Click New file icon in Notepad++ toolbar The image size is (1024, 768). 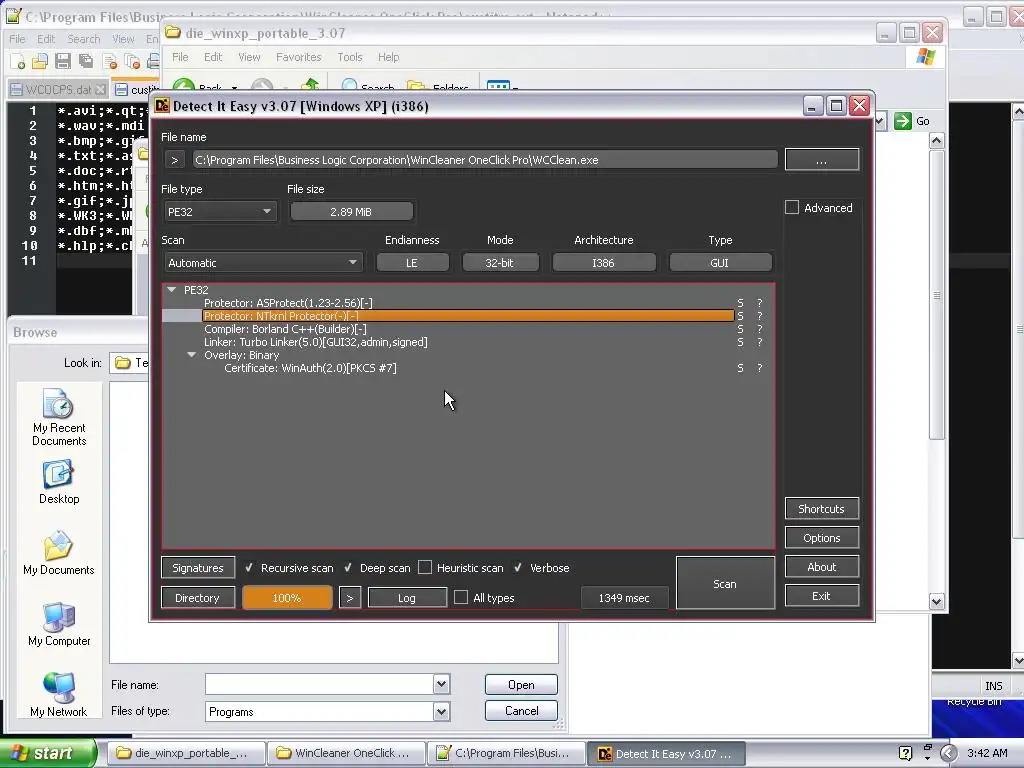[18, 61]
